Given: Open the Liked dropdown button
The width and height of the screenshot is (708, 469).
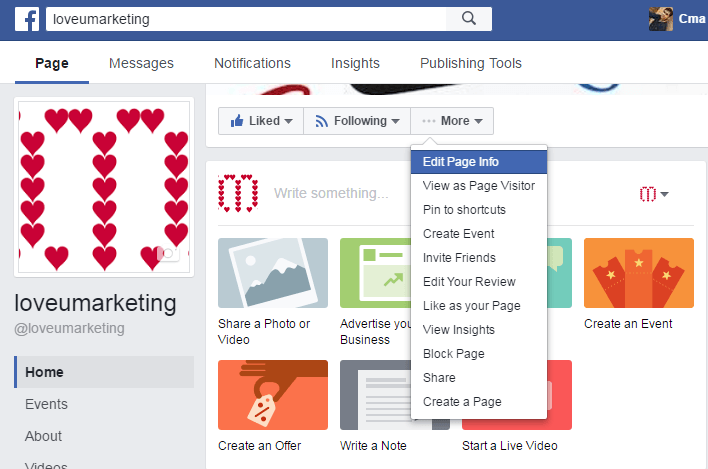Looking at the screenshot, I should coord(261,121).
